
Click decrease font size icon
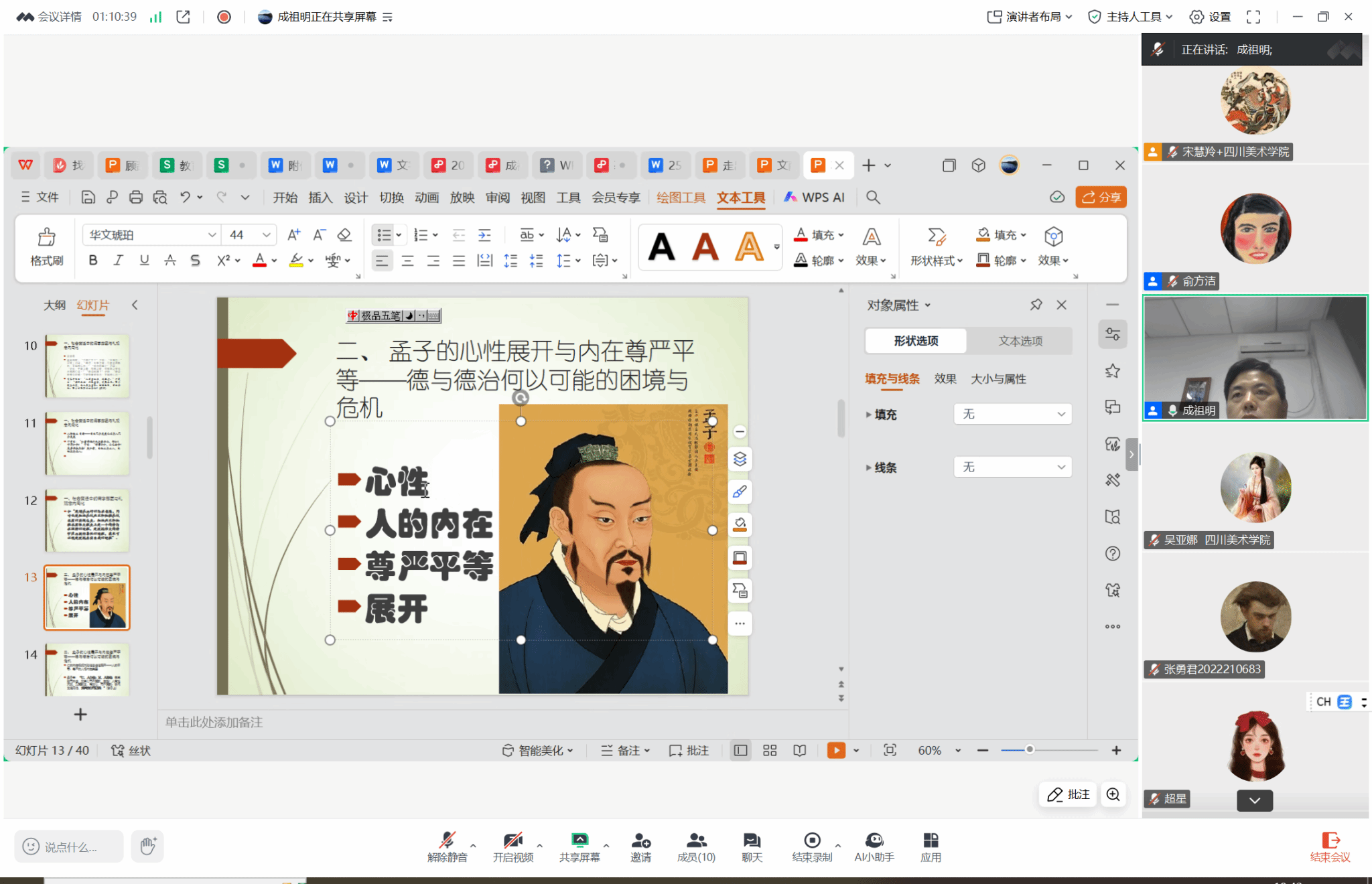click(319, 235)
